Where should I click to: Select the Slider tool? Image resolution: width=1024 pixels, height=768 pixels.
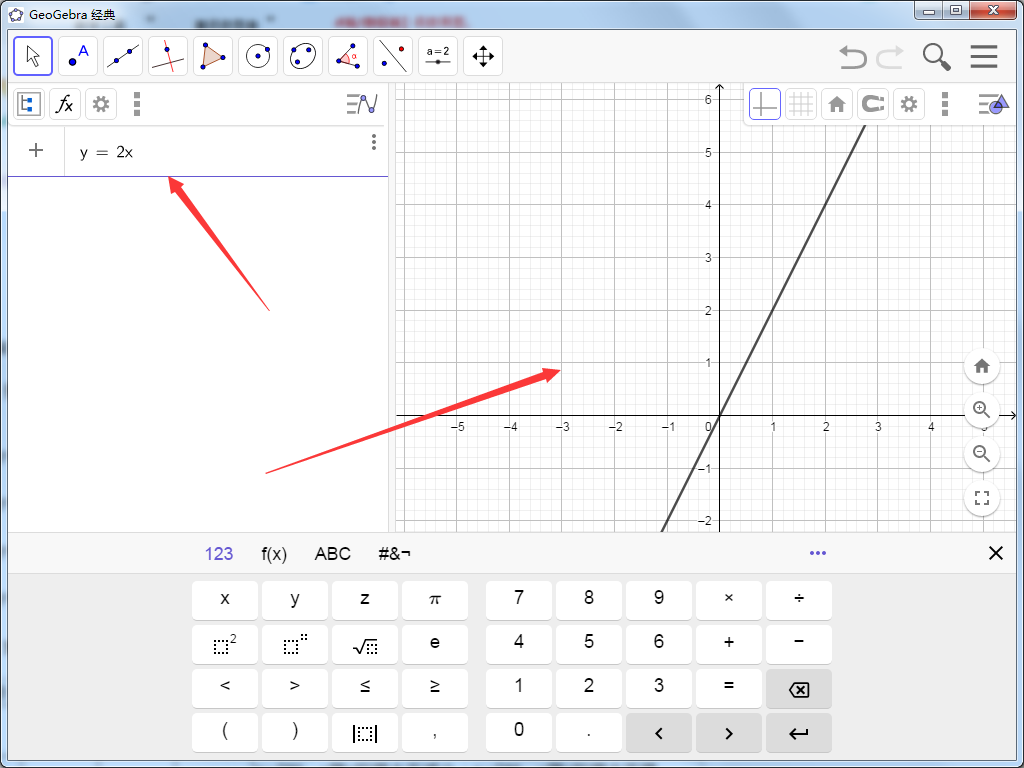pos(437,56)
